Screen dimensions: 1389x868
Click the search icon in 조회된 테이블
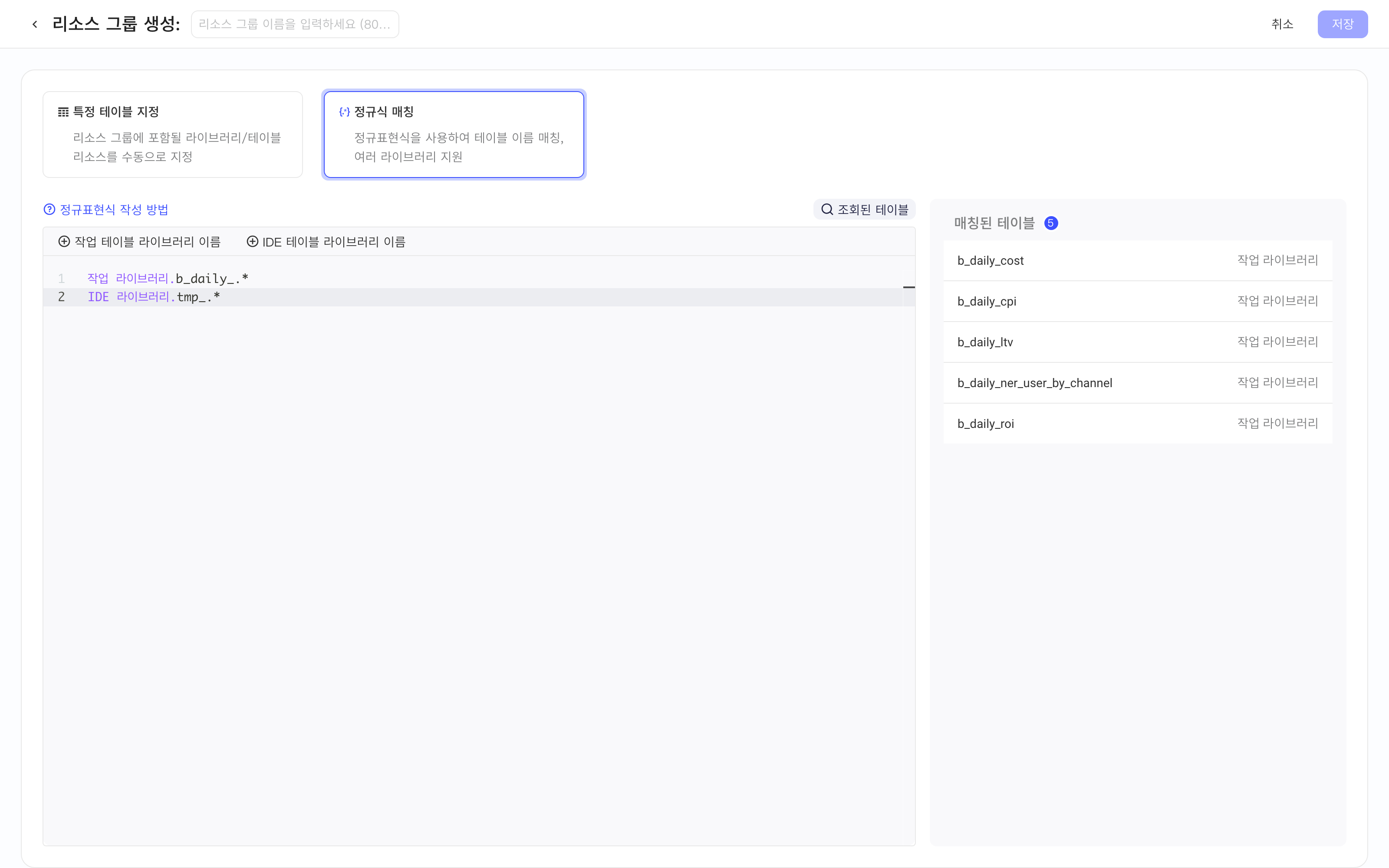click(x=827, y=210)
